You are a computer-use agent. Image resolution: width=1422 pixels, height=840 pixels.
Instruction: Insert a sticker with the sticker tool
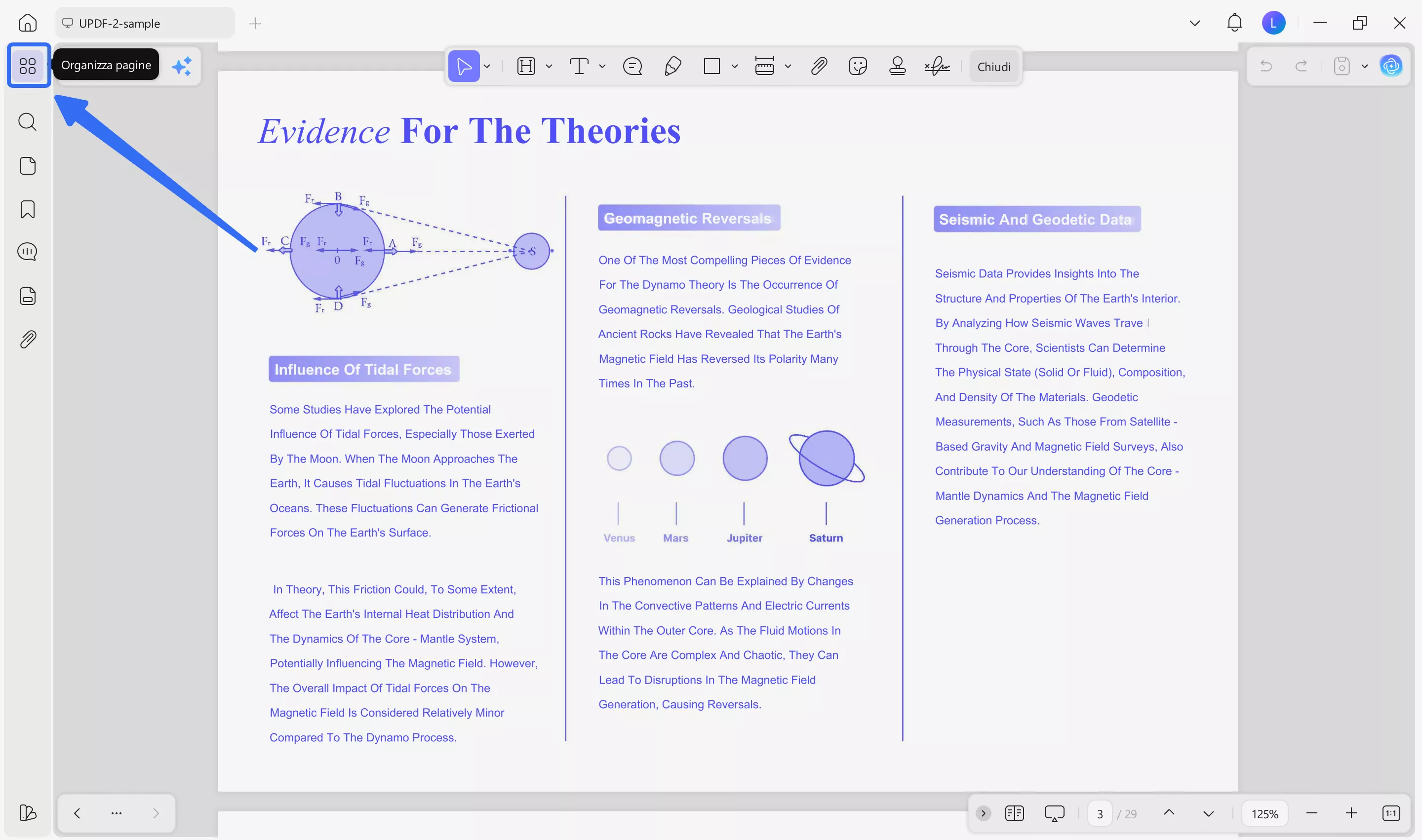tap(858, 66)
